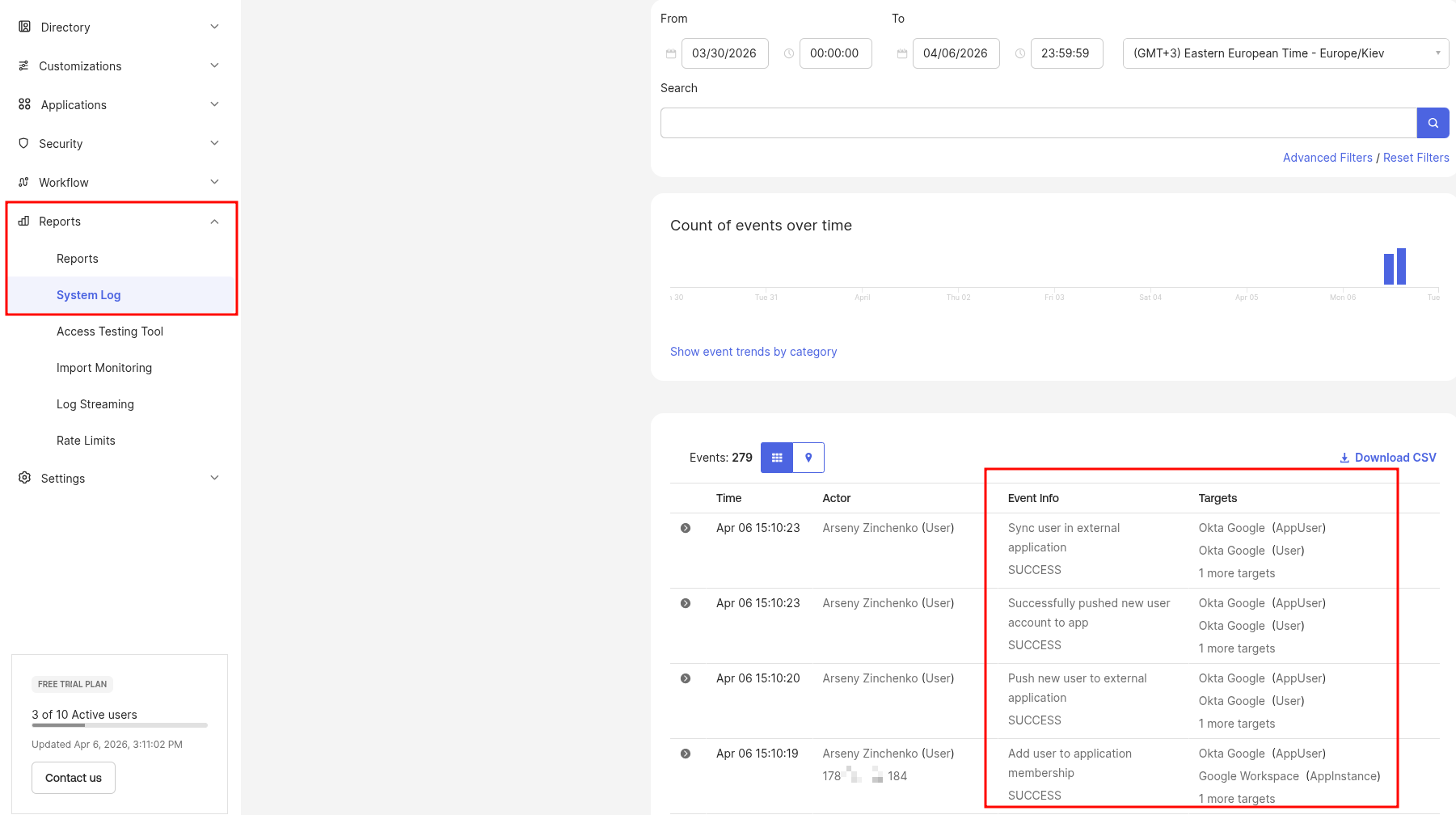
Task: Collapse the Reports section chevron
Action: 214,222
